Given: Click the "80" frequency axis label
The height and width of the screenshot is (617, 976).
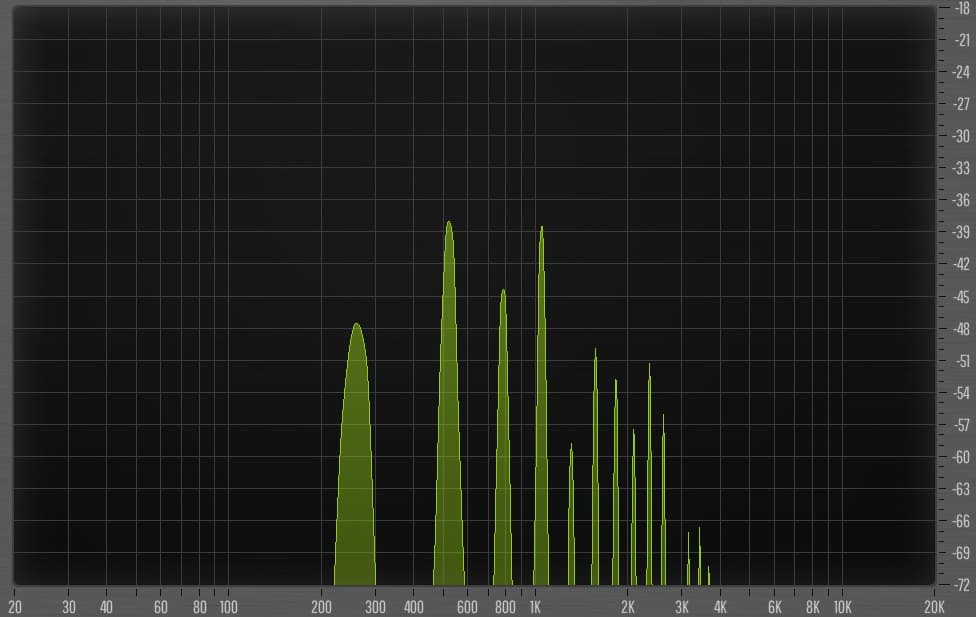Looking at the screenshot, I should click(x=200, y=607).
